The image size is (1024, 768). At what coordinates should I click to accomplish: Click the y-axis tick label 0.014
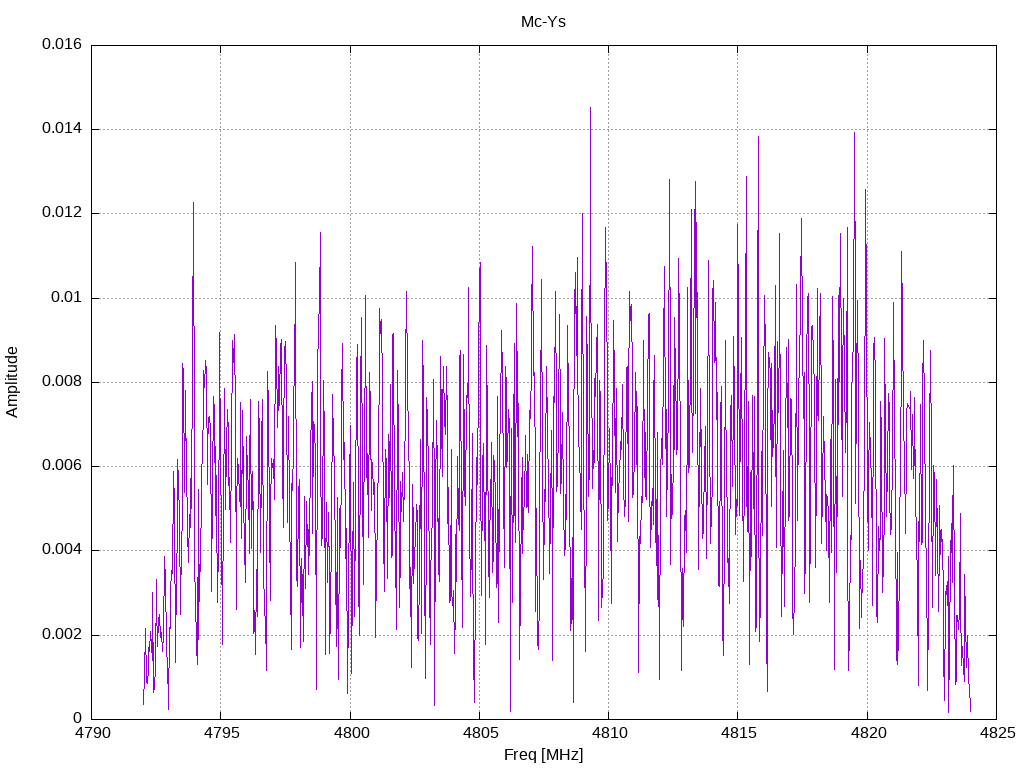(62, 129)
